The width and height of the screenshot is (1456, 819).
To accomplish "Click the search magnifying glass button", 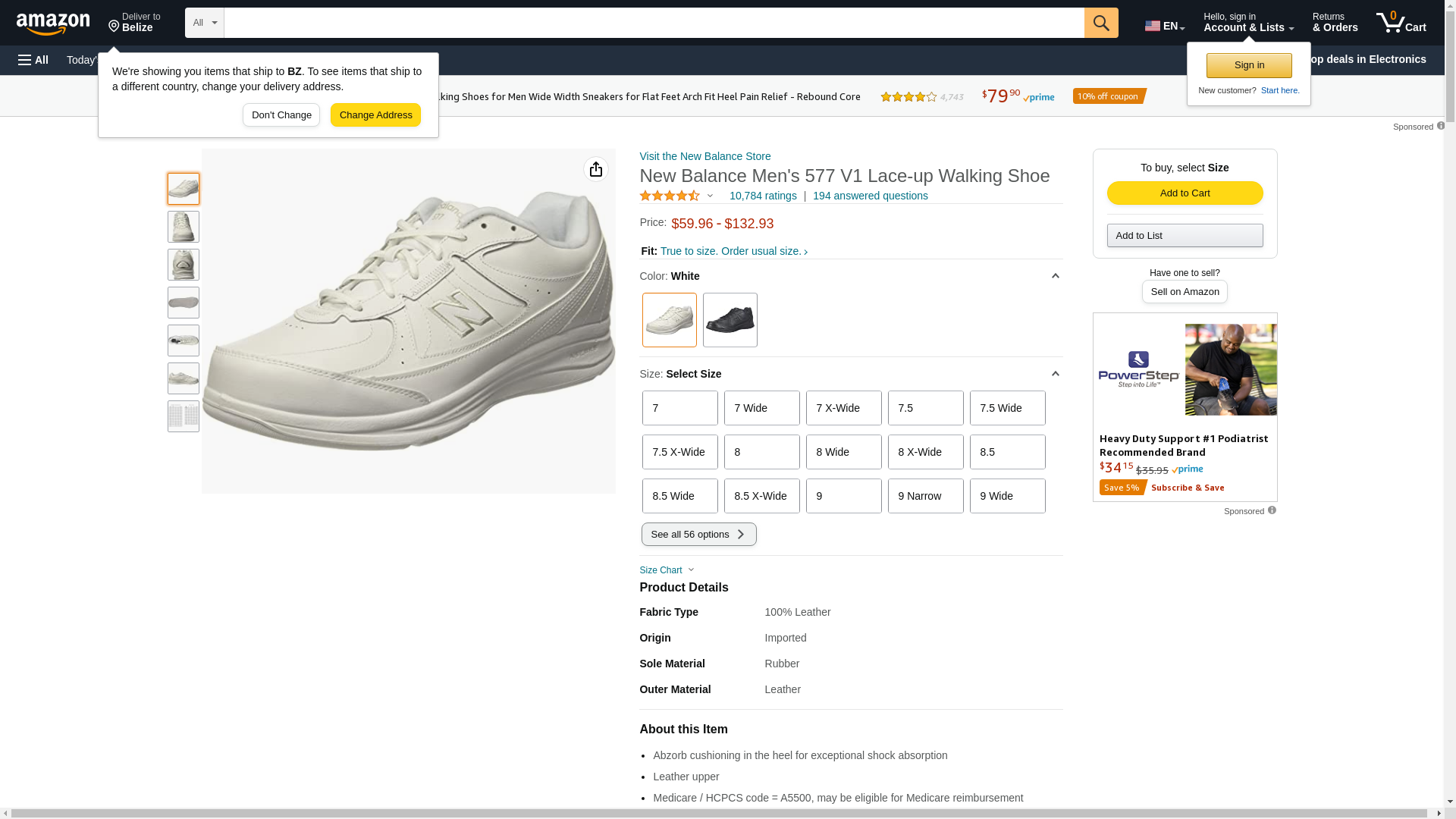I will 1100,23.
